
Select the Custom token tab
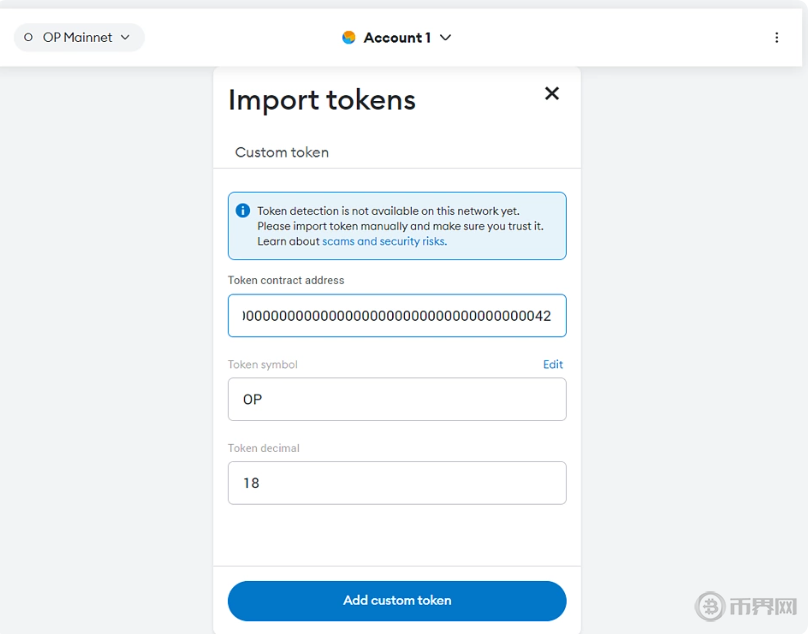coord(282,153)
